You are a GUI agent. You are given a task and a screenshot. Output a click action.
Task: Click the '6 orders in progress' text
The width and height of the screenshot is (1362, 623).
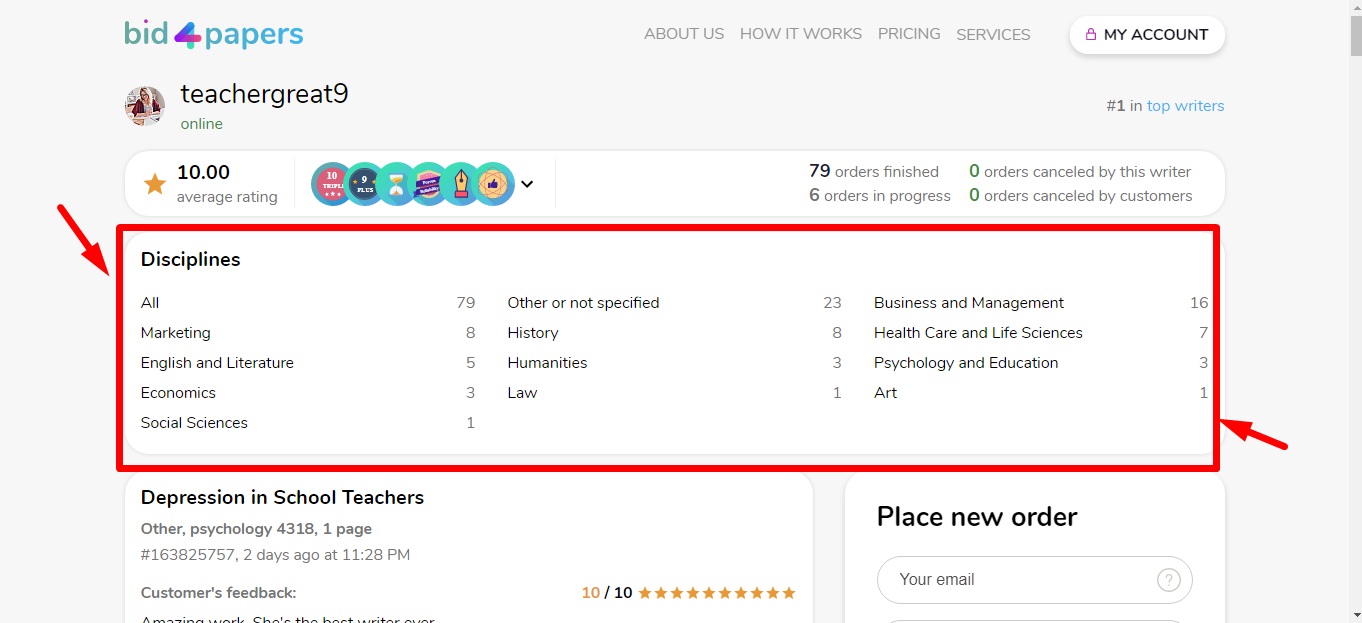tap(880, 196)
